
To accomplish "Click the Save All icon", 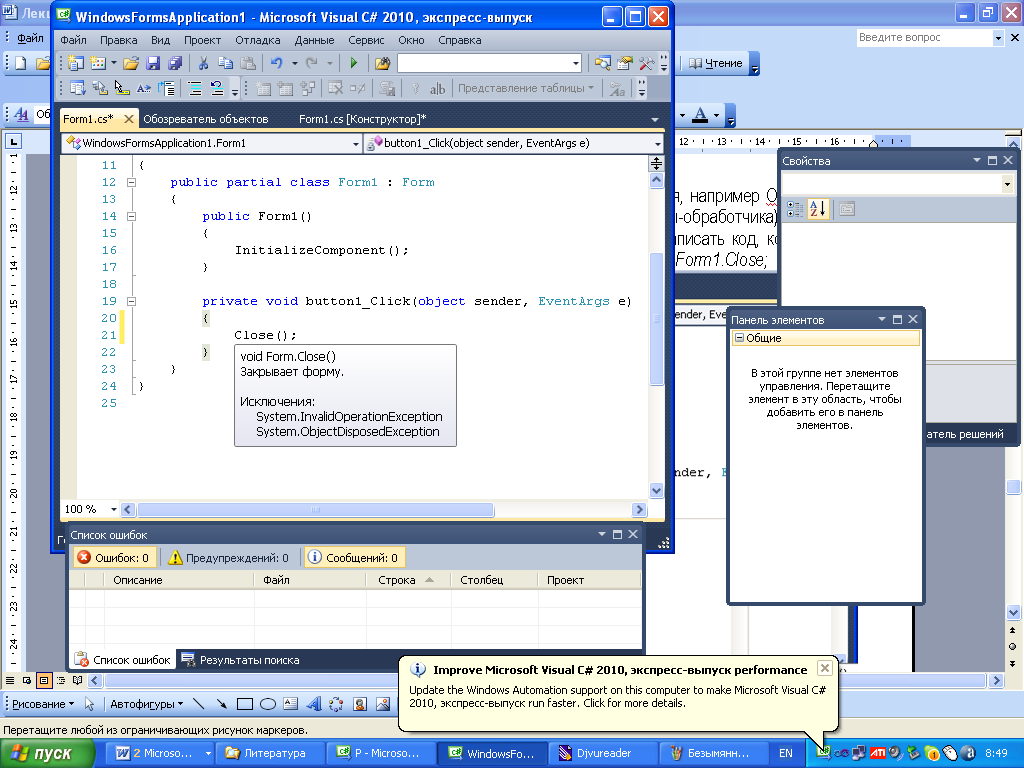I will 175,63.
